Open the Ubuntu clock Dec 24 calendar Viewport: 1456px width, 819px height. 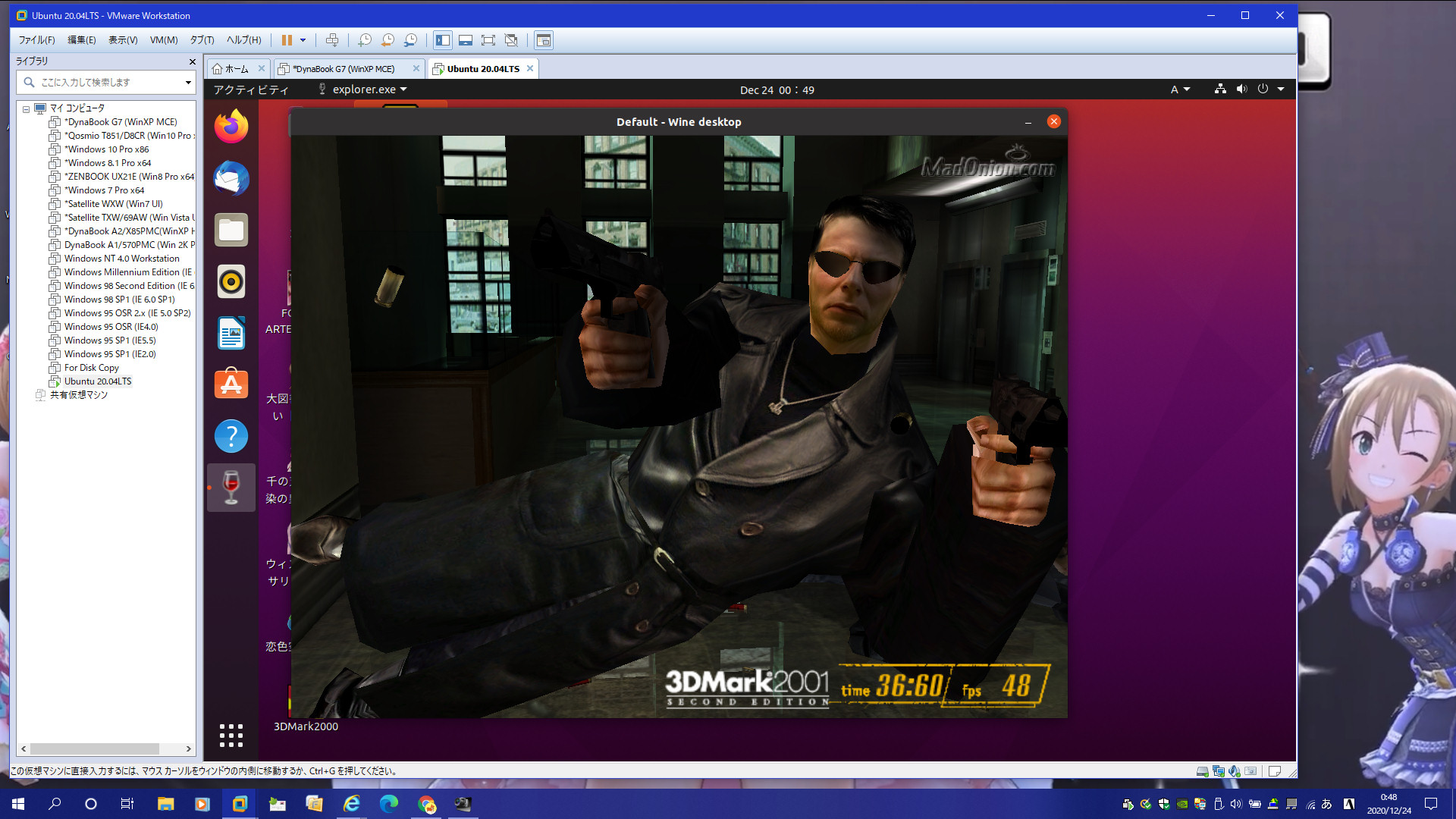(777, 89)
